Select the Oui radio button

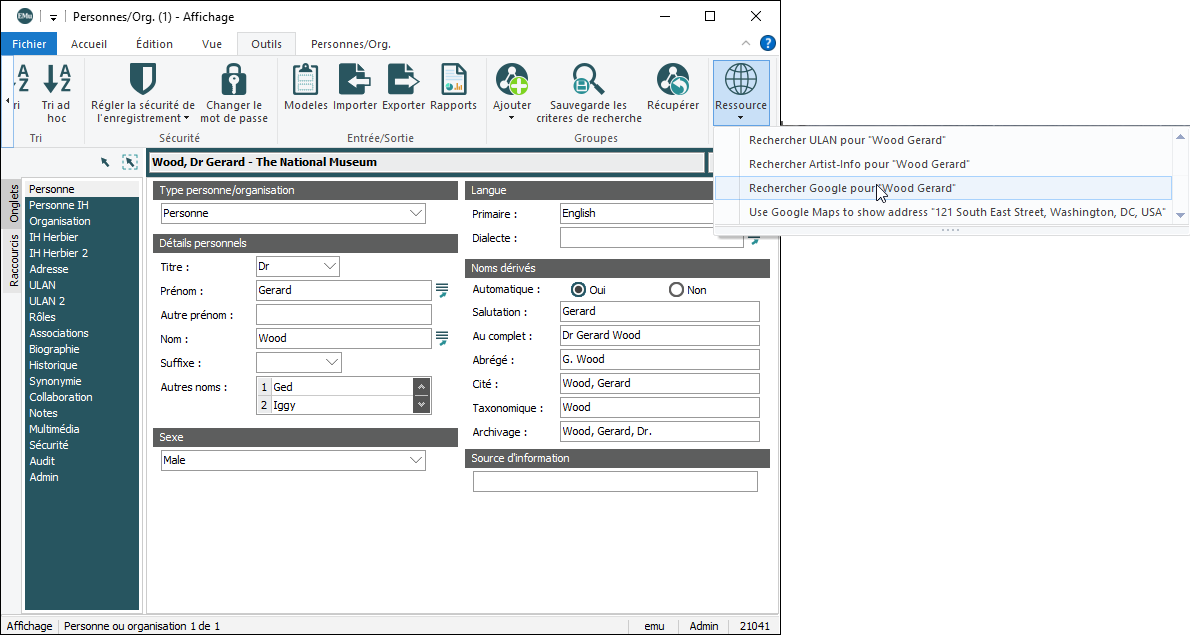point(578,290)
